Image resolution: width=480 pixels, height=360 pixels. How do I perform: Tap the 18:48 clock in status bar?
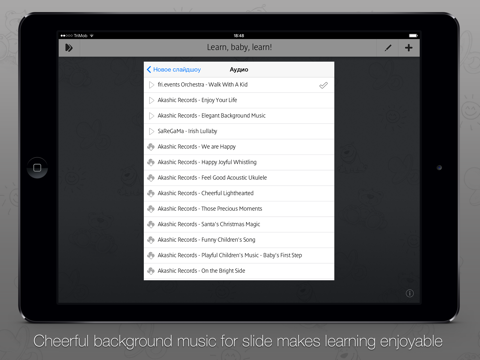coord(239,35)
